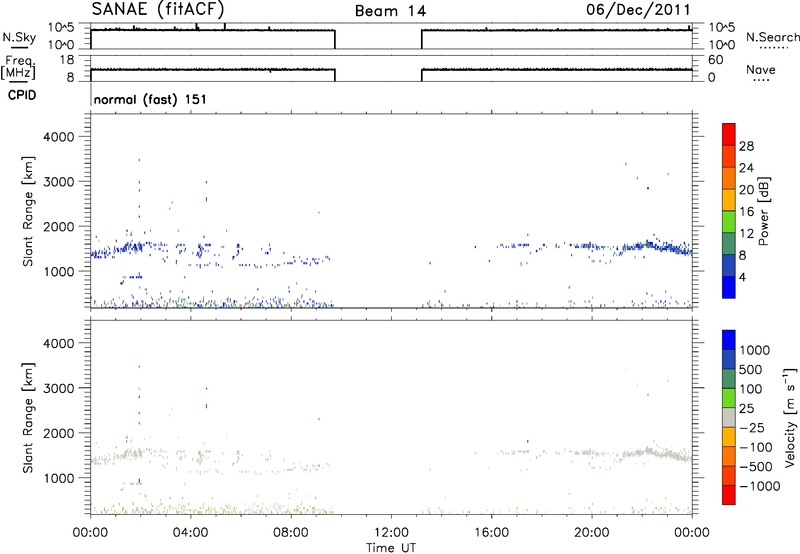This screenshot has width=800, height=554.
Task: Click 4000 tick in the Velocity panel
Action: [58, 343]
